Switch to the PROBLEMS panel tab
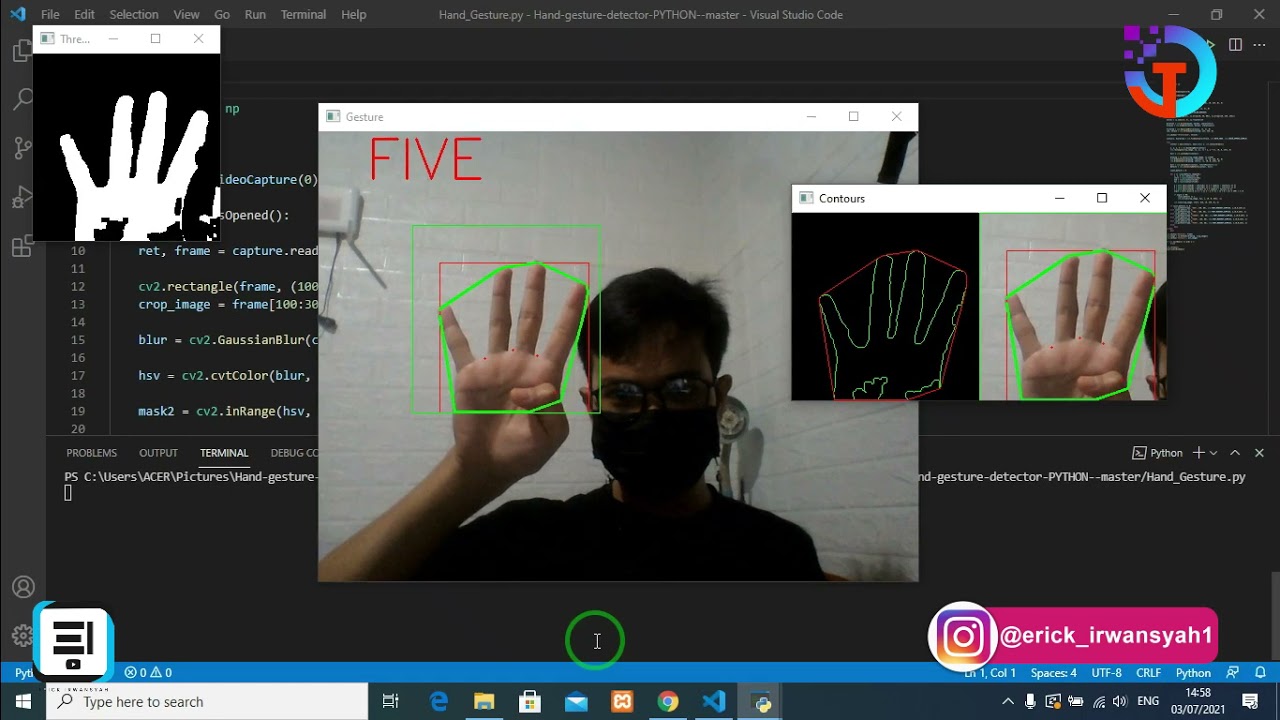 pyautogui.click(x=91, y=453)
